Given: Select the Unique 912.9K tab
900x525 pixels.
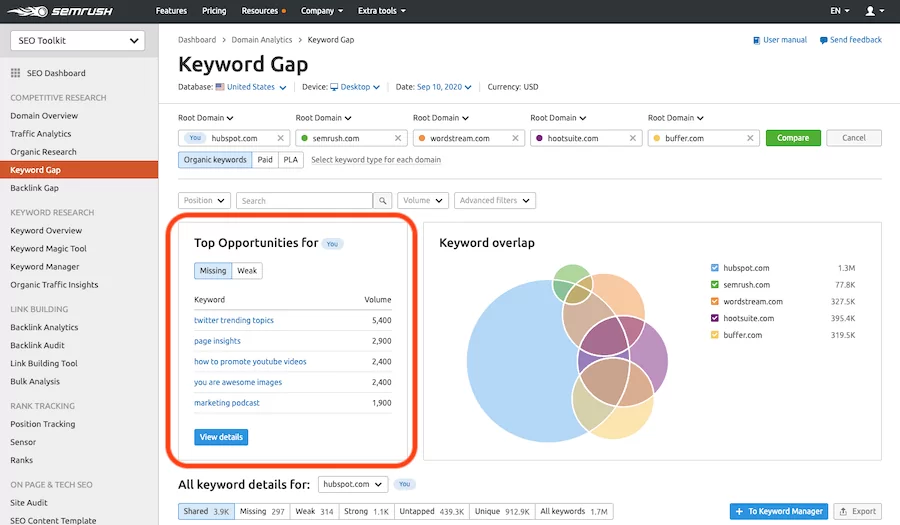Looking at the screenshot, I should click(502, 511).
